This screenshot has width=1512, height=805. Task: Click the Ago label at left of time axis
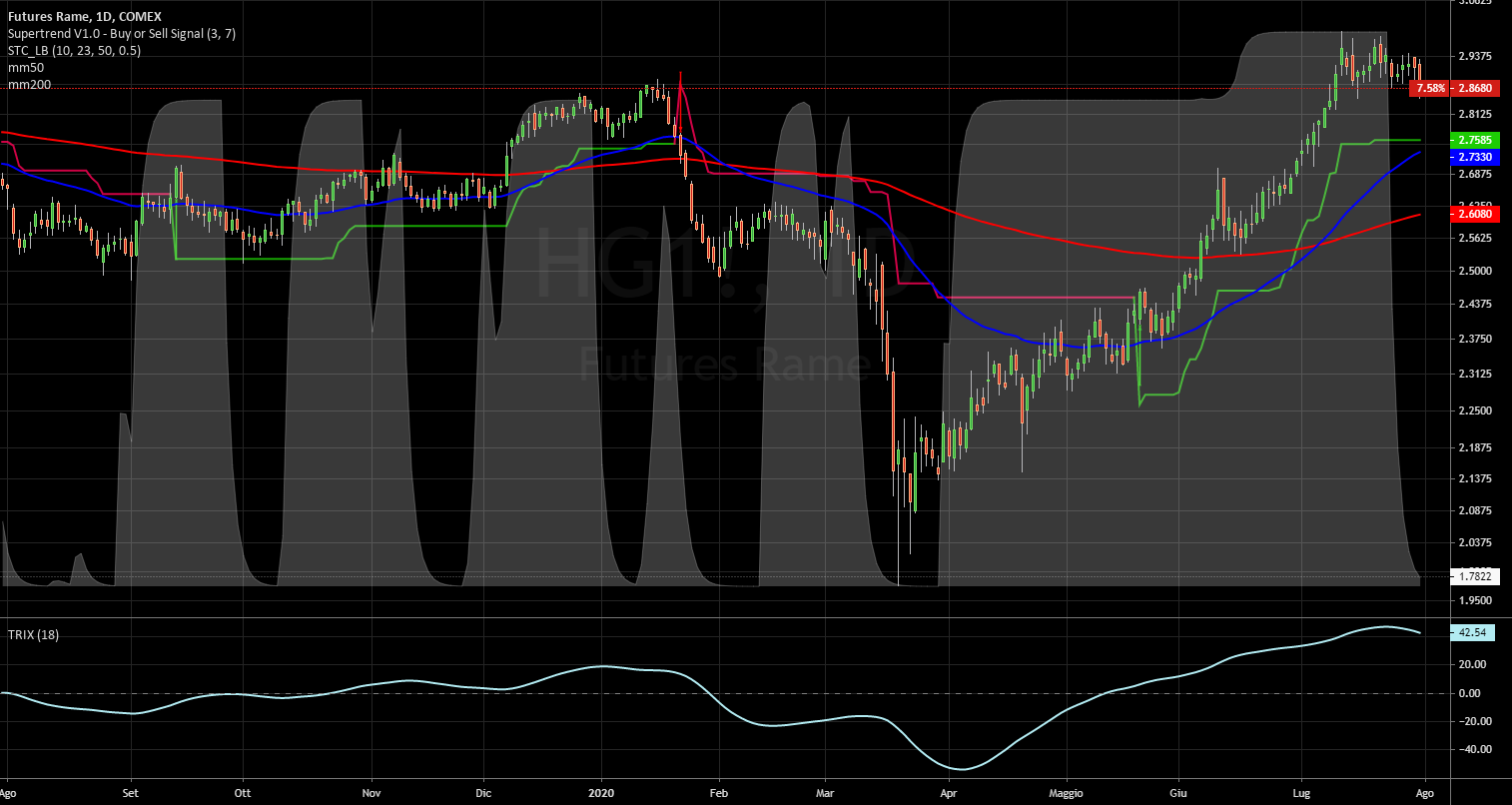point(10,792)
